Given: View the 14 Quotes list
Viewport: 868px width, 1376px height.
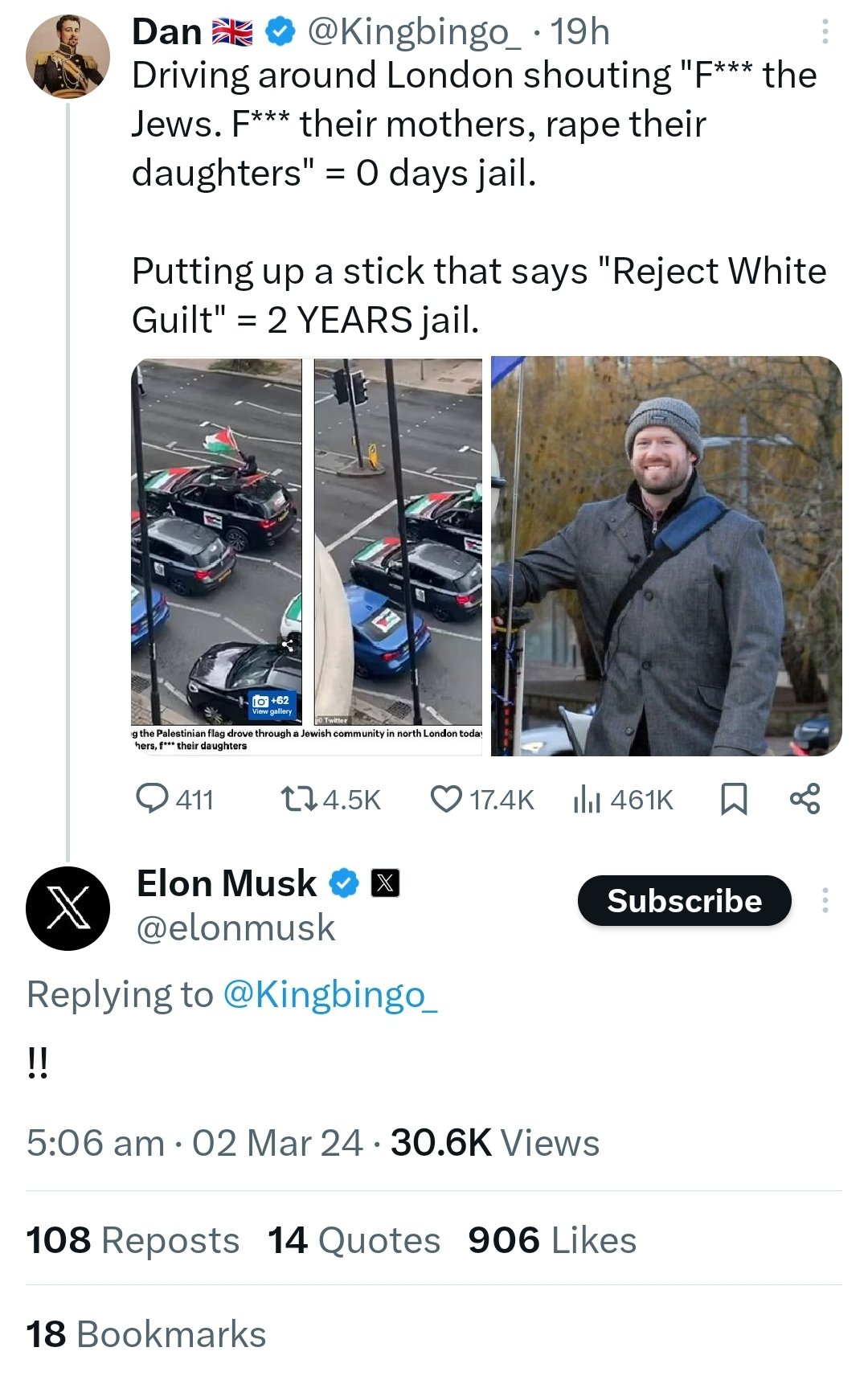Looking at the screenshot, I should pyautogui.click(x=354, y=1239).
